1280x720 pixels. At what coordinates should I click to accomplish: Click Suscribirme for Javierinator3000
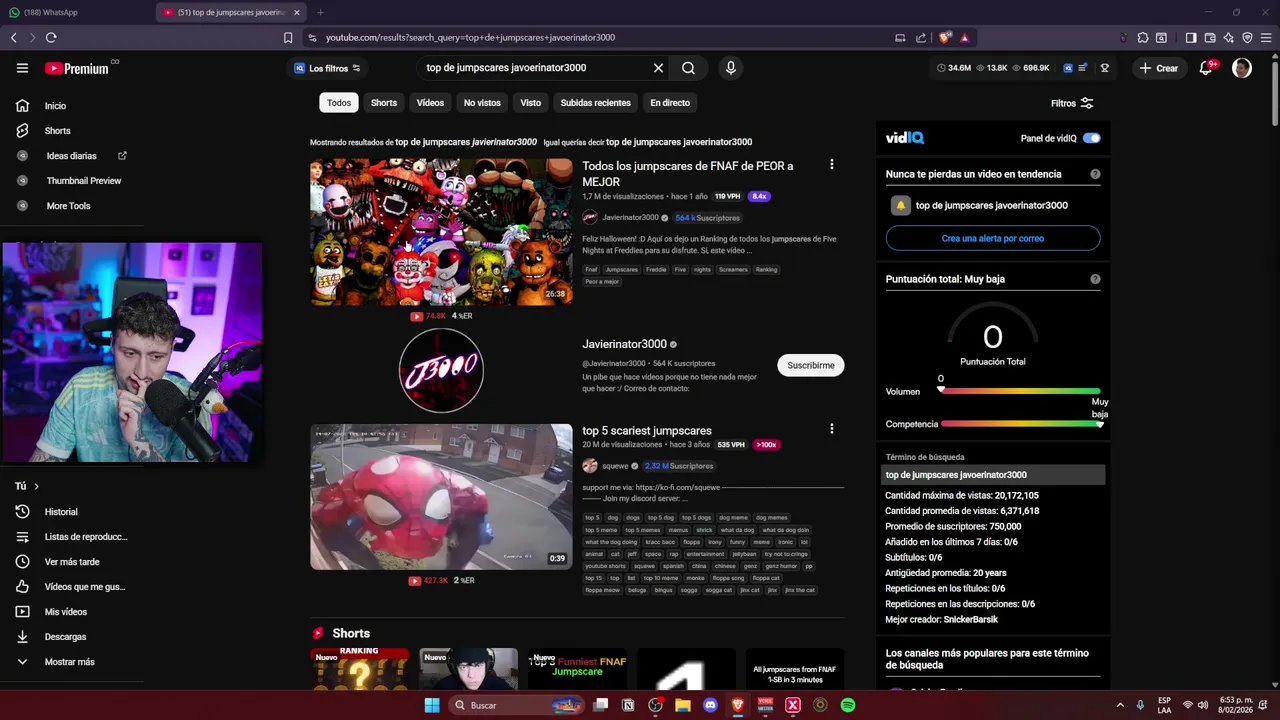point(811,366)
